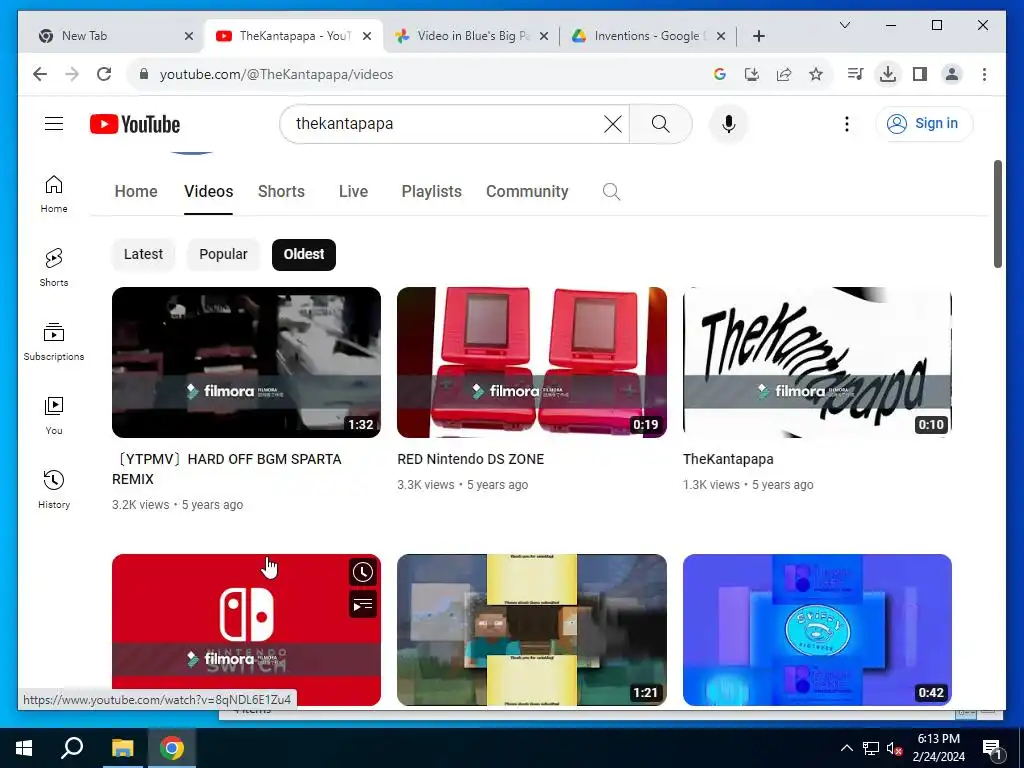Open the Nintendo Switch logo video thumbnail

246,630
